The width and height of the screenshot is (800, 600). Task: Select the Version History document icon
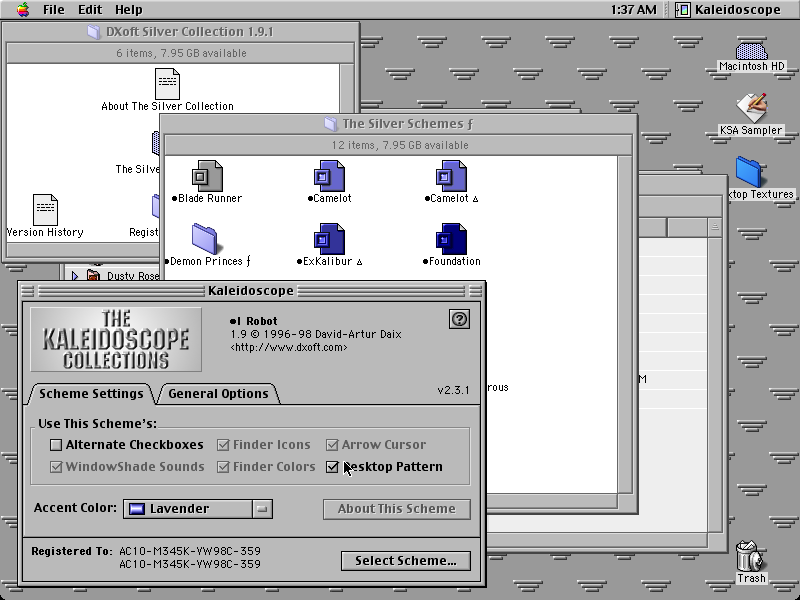coord(45,209)
